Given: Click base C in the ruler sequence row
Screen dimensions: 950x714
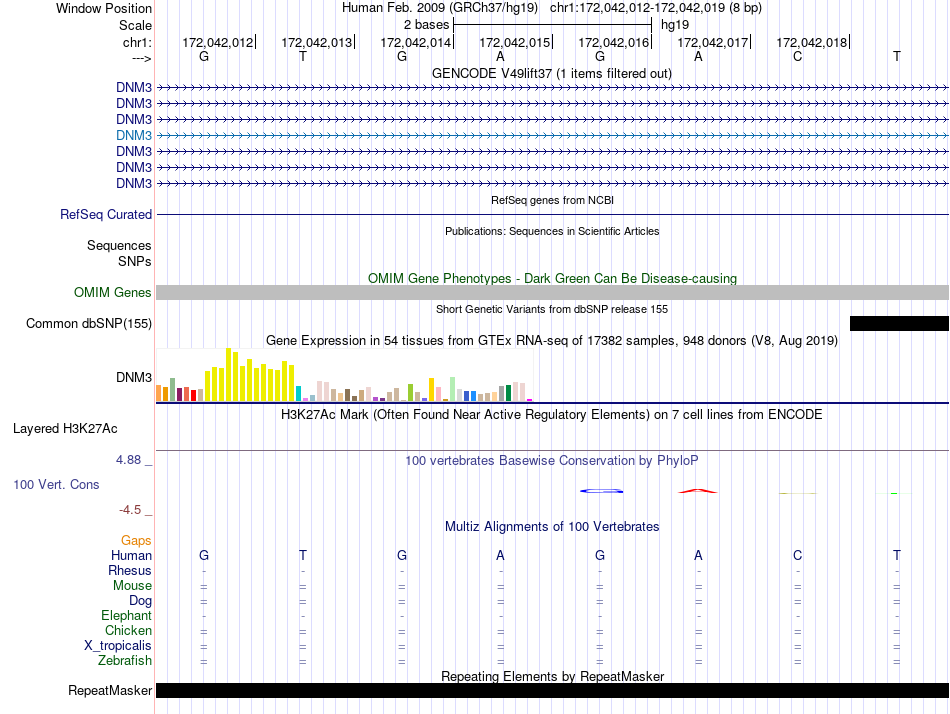Looking at the screenshot, I should coord(797,56).
